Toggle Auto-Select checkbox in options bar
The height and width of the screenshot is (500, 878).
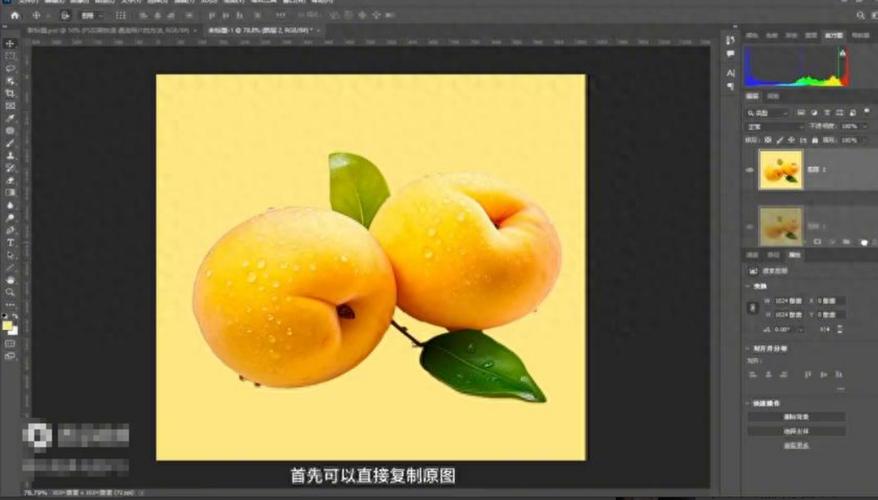65,16
